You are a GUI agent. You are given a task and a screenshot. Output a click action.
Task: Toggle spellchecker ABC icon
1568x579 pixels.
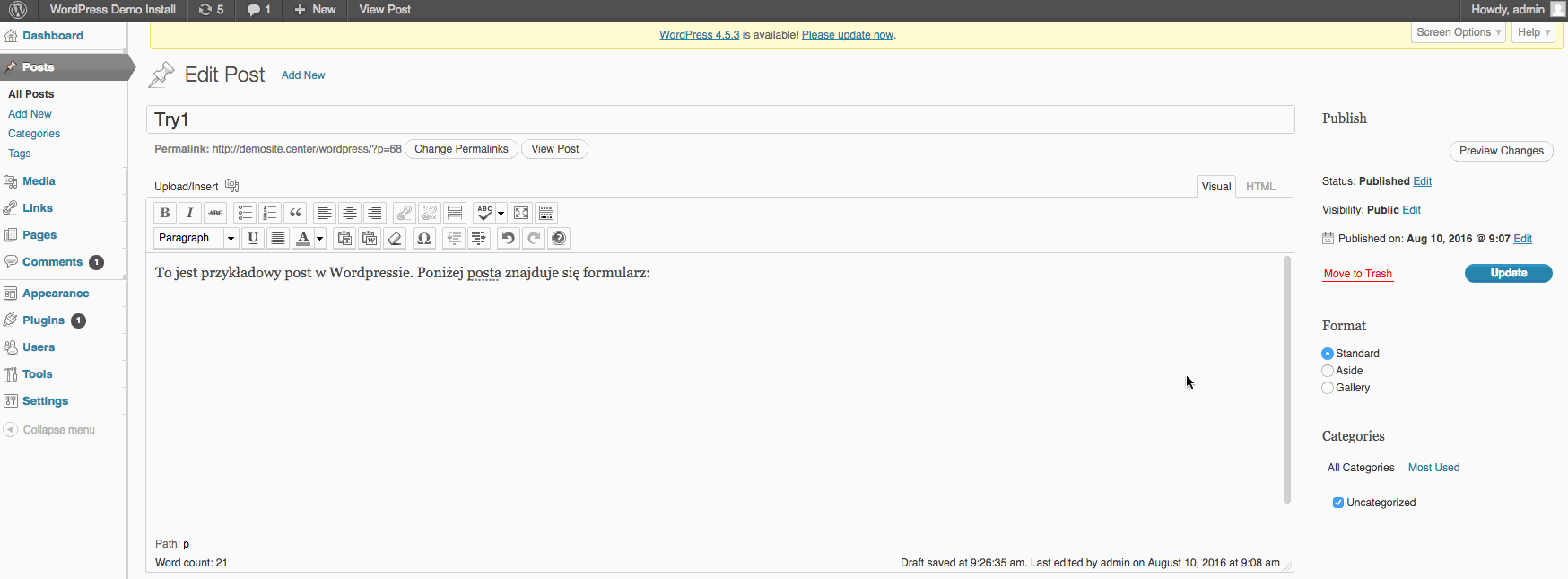tap(484, 213)
